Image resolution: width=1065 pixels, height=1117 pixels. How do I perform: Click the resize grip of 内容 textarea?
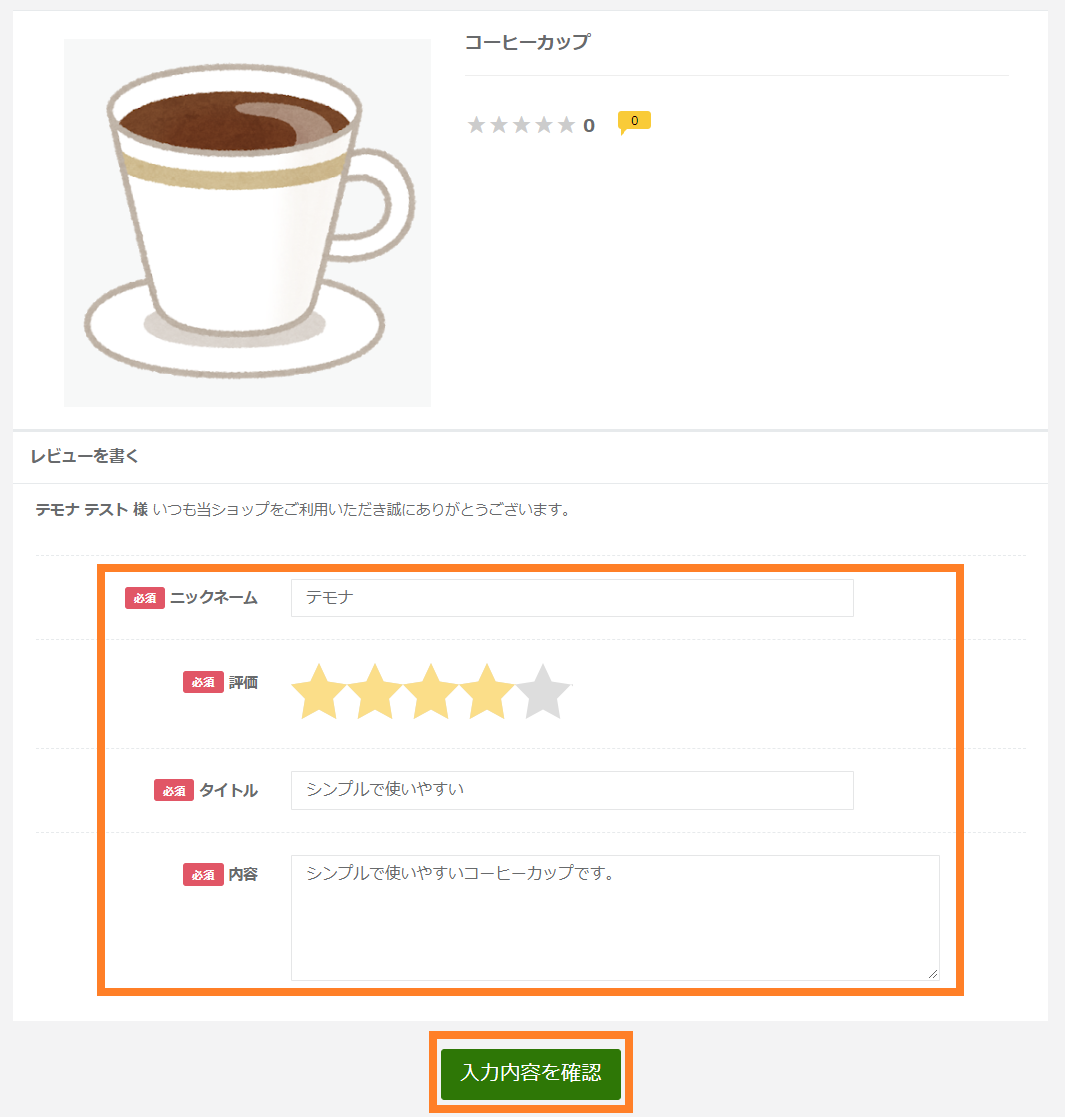(x=932, y=973)
